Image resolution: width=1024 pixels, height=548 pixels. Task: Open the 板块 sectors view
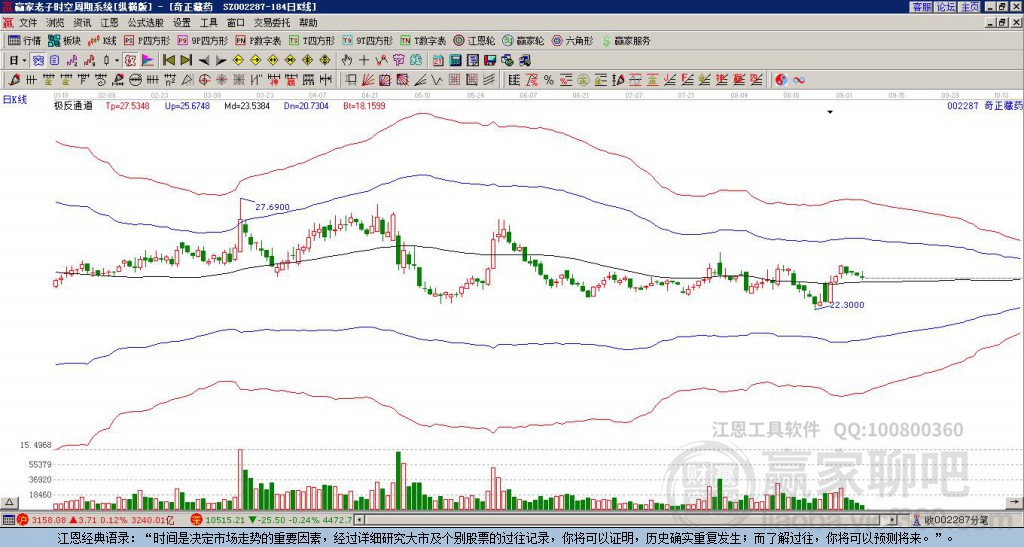64,40
